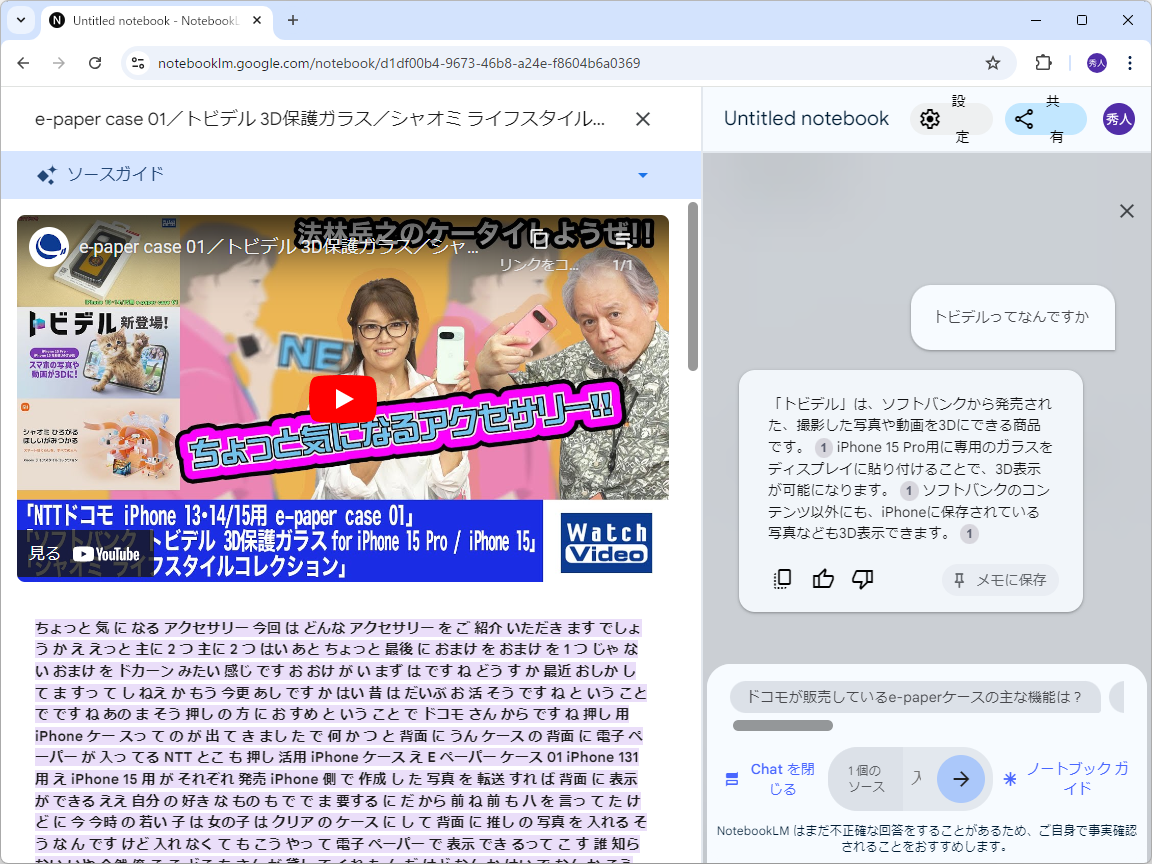
Task: Collapse the ソースガイド section
Action: 643,175
